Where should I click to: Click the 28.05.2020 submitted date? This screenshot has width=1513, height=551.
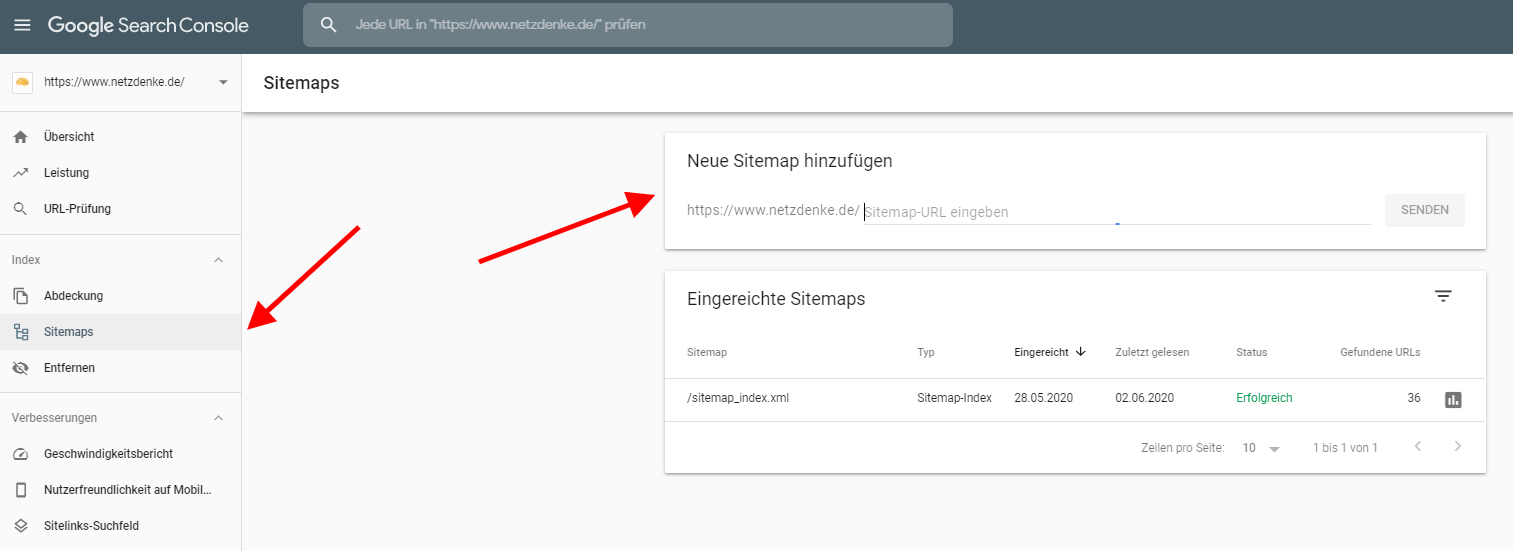coord(1043,398)
